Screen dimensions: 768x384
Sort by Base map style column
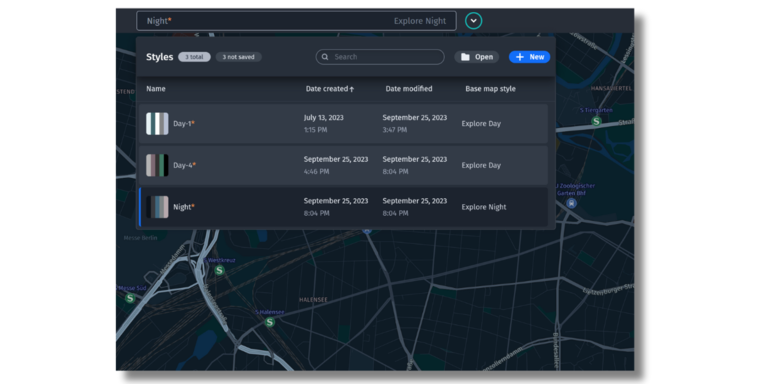coord(490,89)
